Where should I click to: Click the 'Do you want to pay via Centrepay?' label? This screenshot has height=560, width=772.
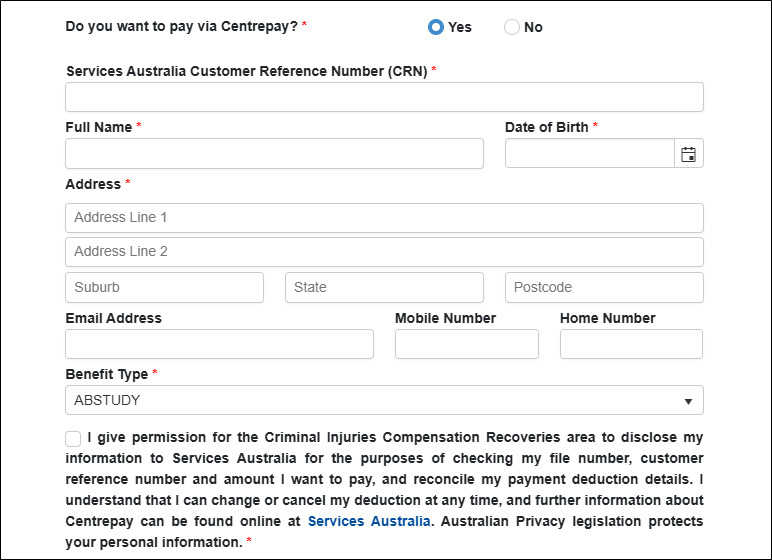(x=181, y=26)
